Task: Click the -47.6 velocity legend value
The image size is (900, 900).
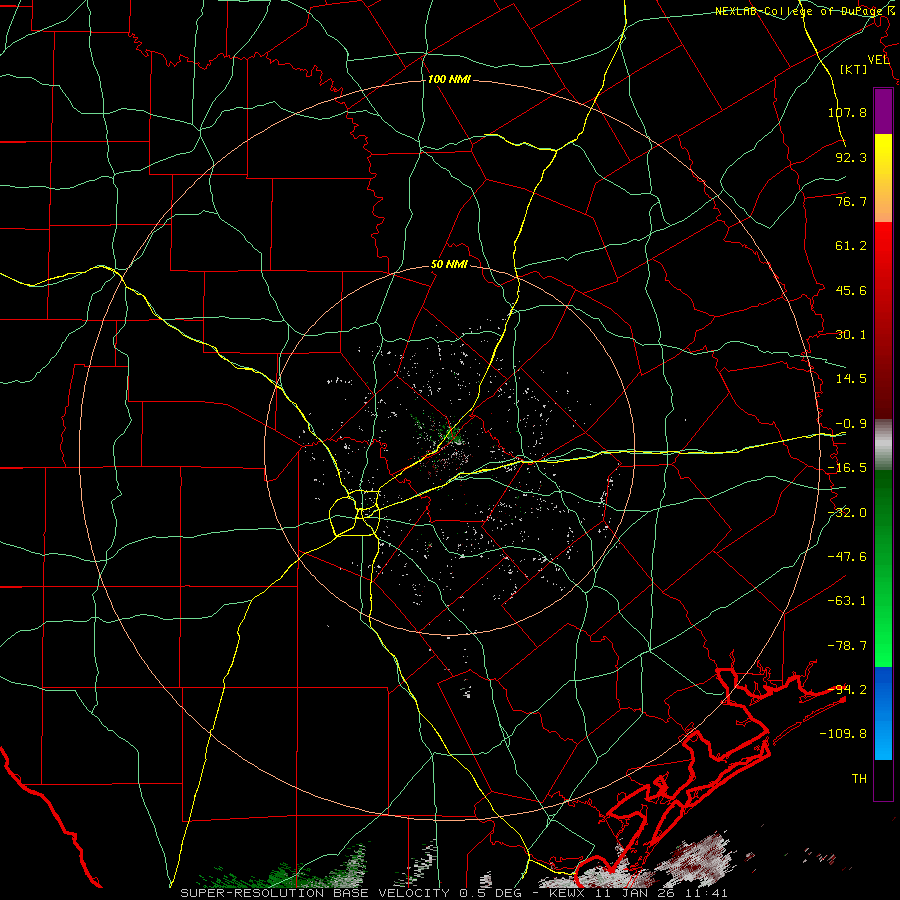Action: point(847,557)
